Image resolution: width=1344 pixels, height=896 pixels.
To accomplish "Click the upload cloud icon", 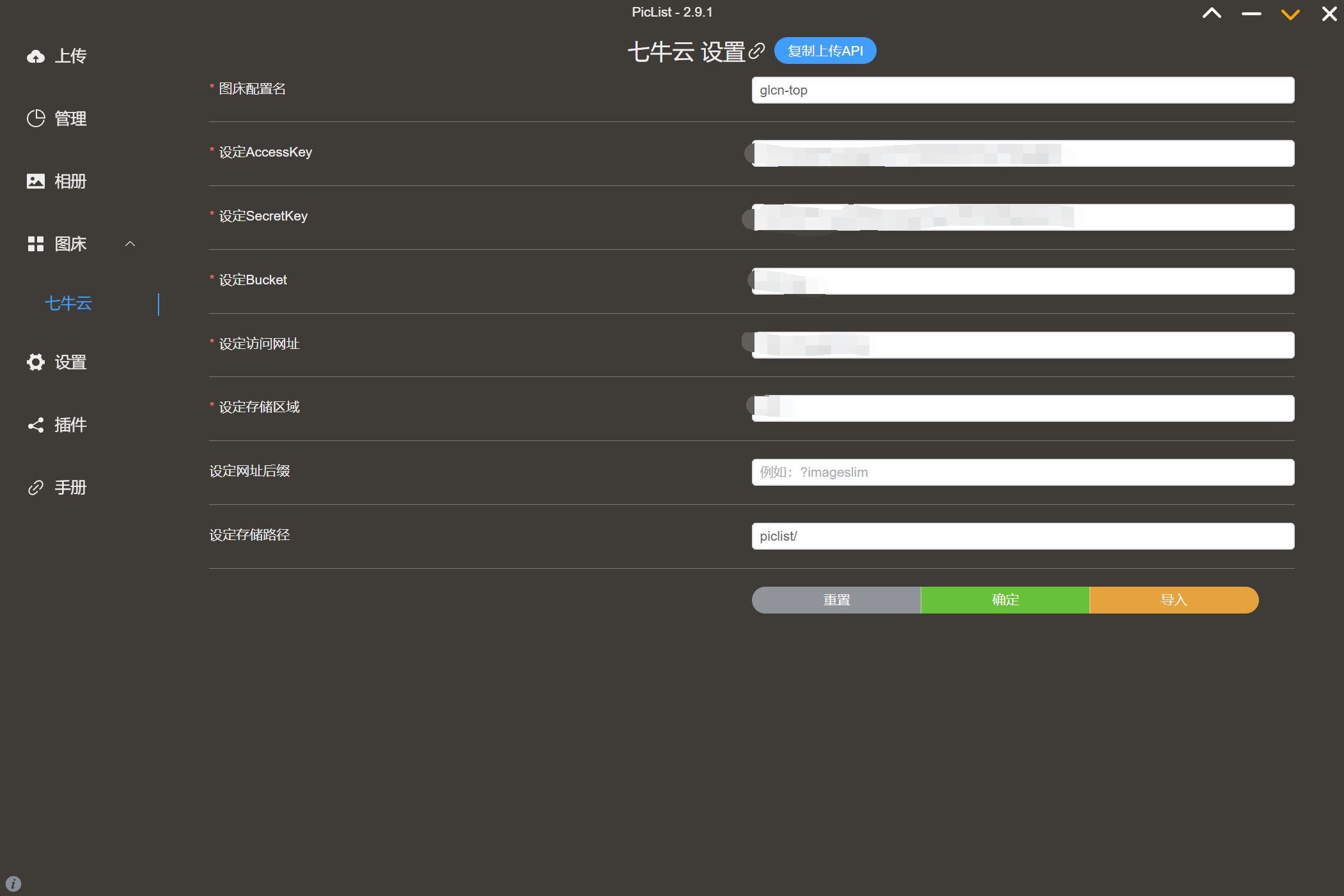I will 36,56.
